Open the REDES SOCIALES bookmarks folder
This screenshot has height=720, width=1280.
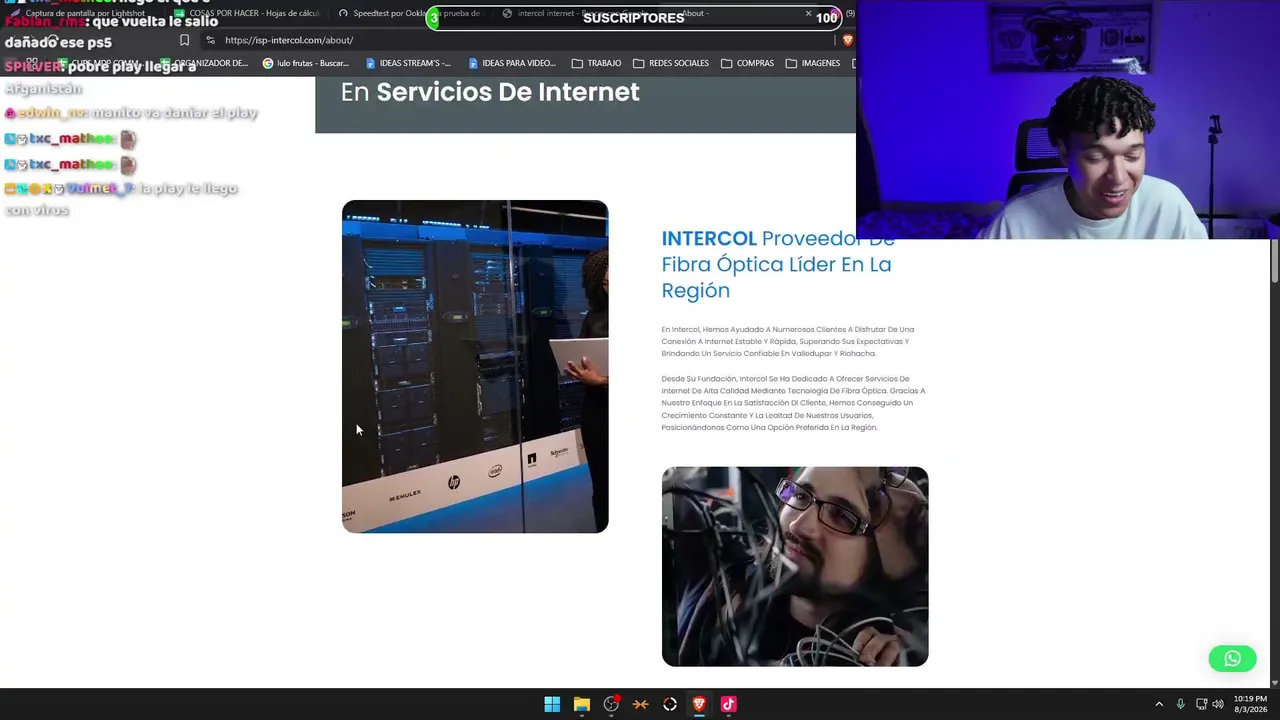pos(670,63)
